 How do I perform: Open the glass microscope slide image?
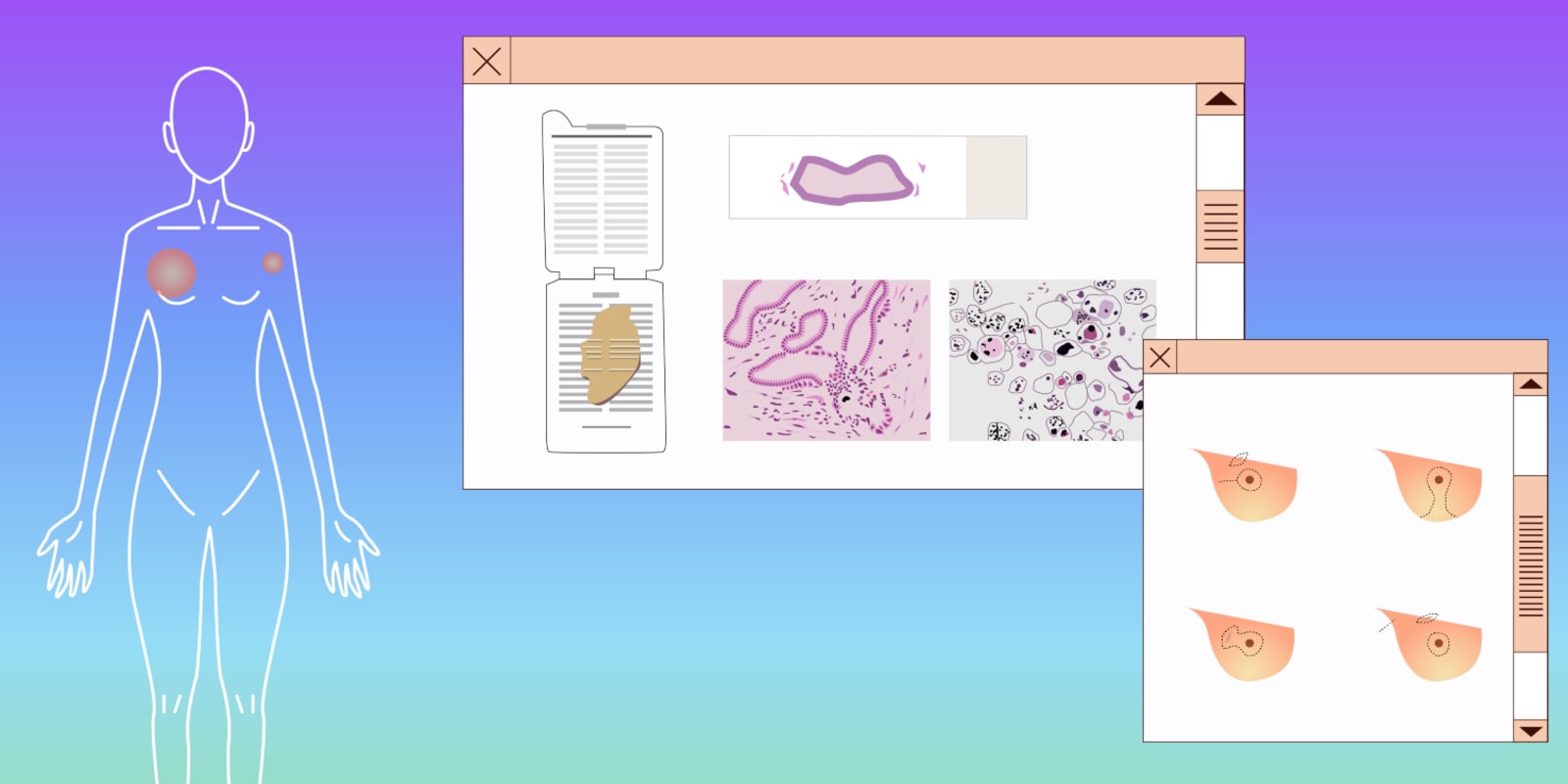pos(878,177)
